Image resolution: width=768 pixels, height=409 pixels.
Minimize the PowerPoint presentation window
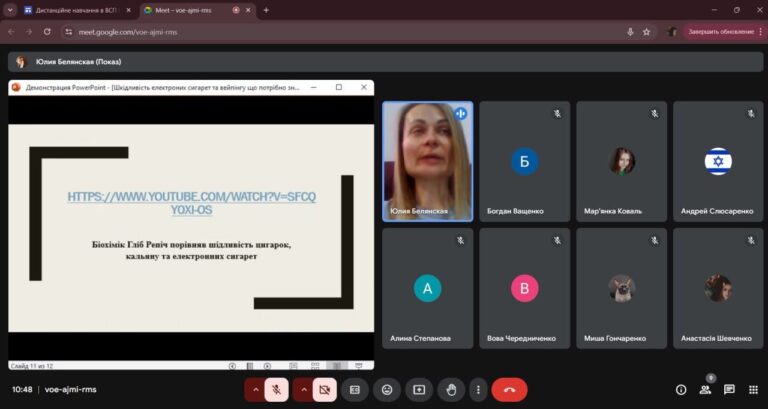coord(313,87)
